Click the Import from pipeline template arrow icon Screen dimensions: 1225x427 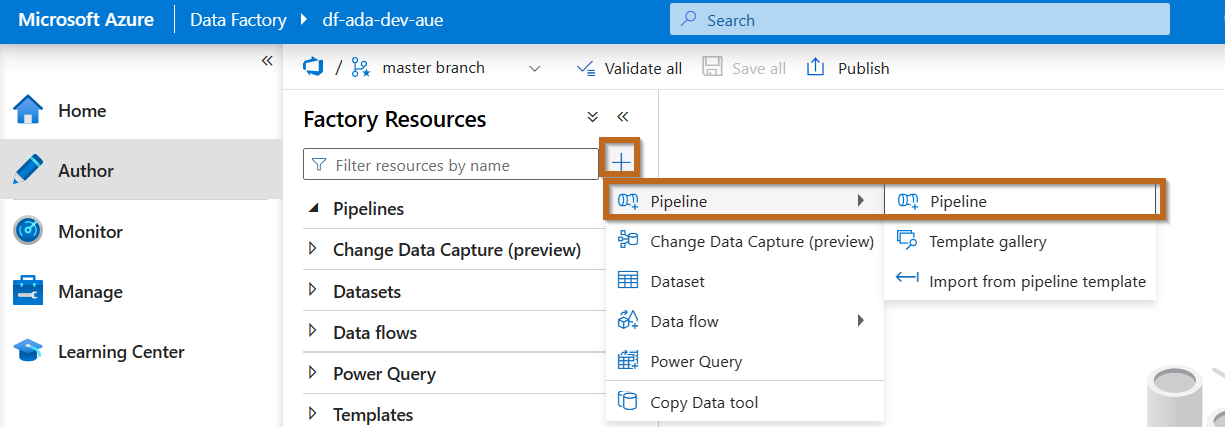point(907,280)
